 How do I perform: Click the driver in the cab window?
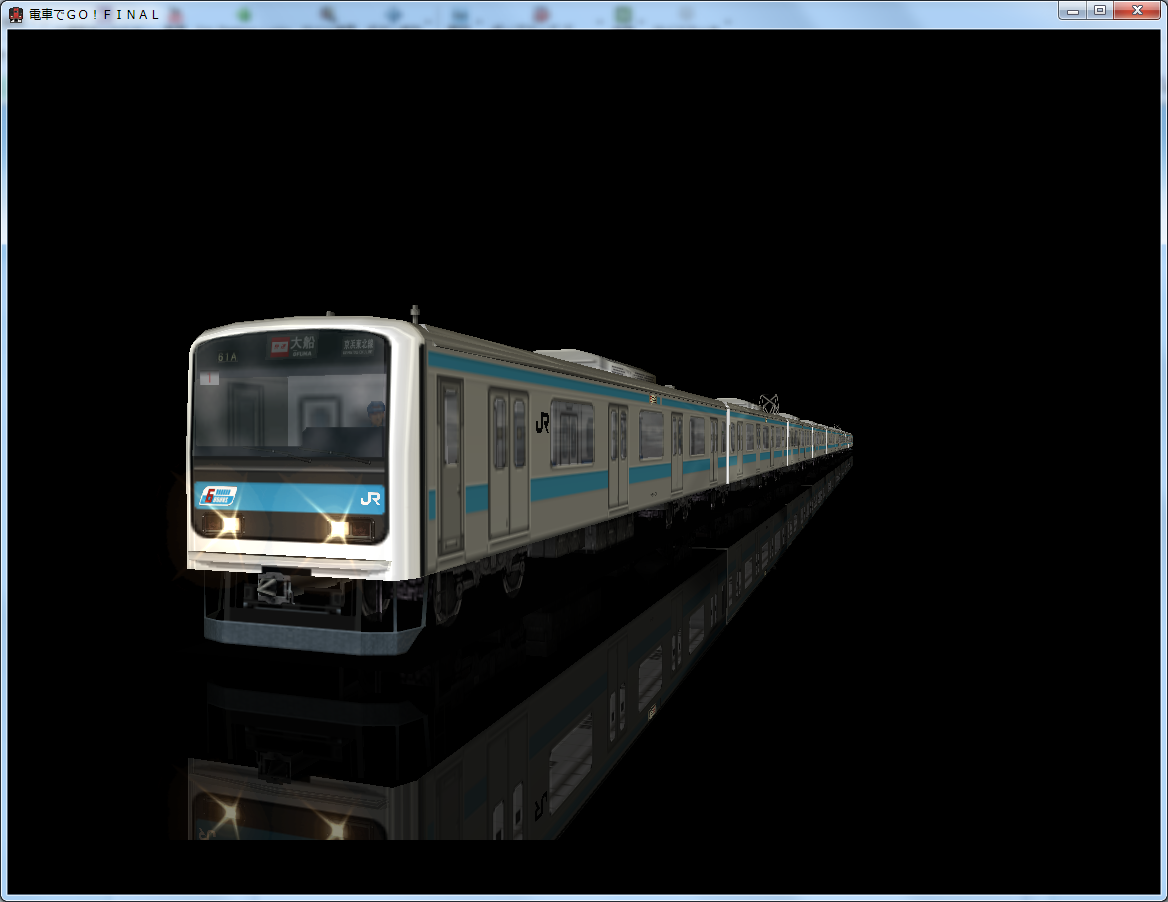375,413
